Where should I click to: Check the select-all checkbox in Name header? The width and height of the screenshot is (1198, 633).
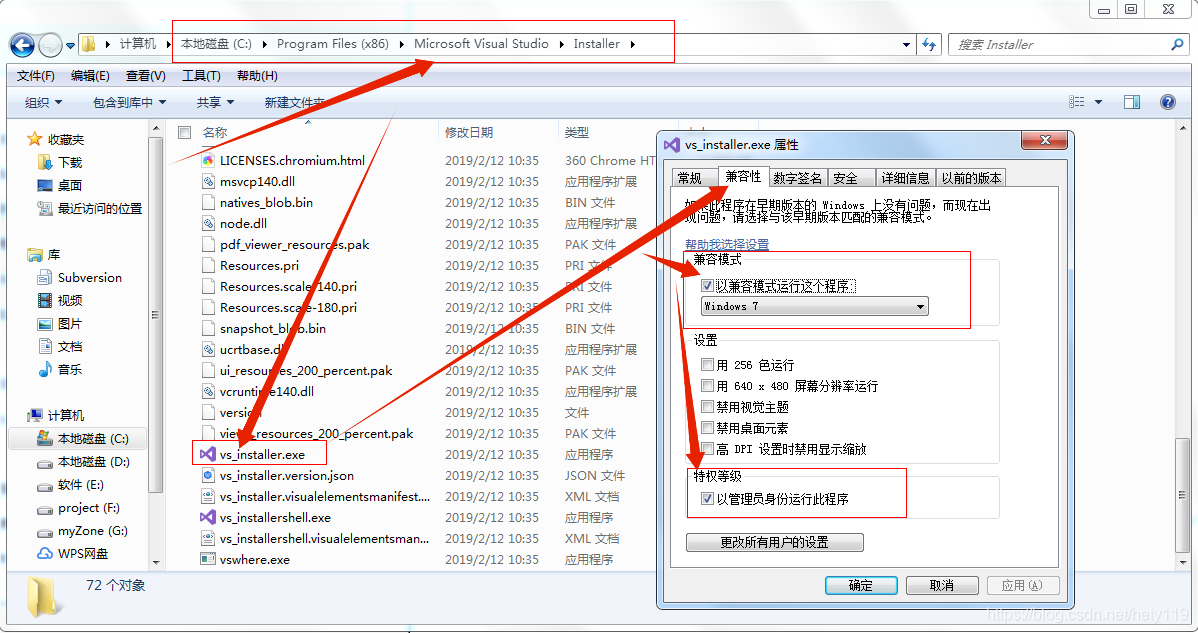184,132
